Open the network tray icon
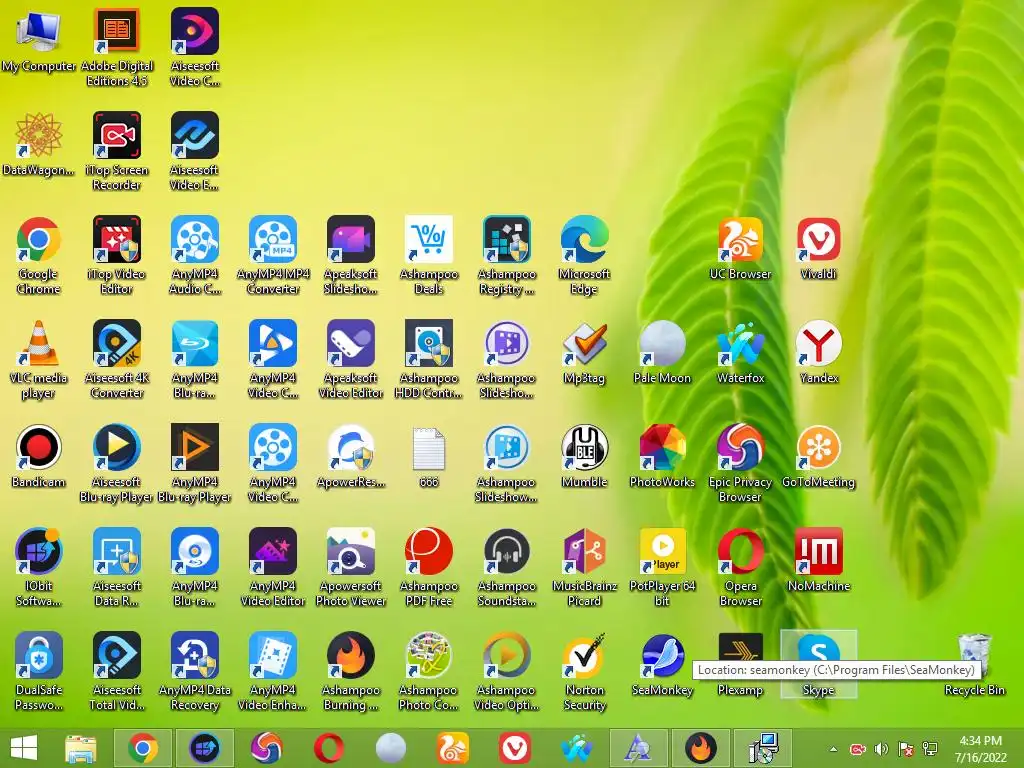 (x=930, y=749)
